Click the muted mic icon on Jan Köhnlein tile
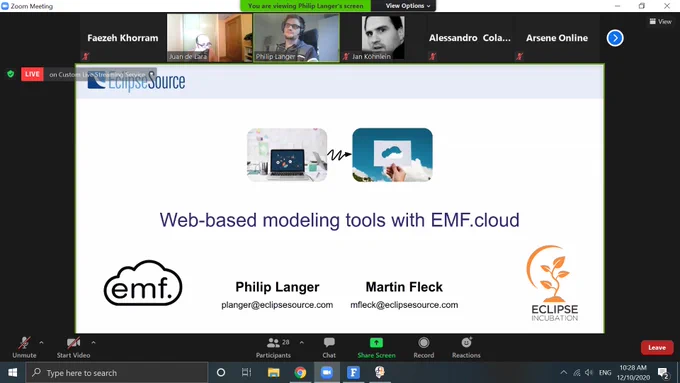The width and height of the screenshot is (680, 383). point(346,56)
